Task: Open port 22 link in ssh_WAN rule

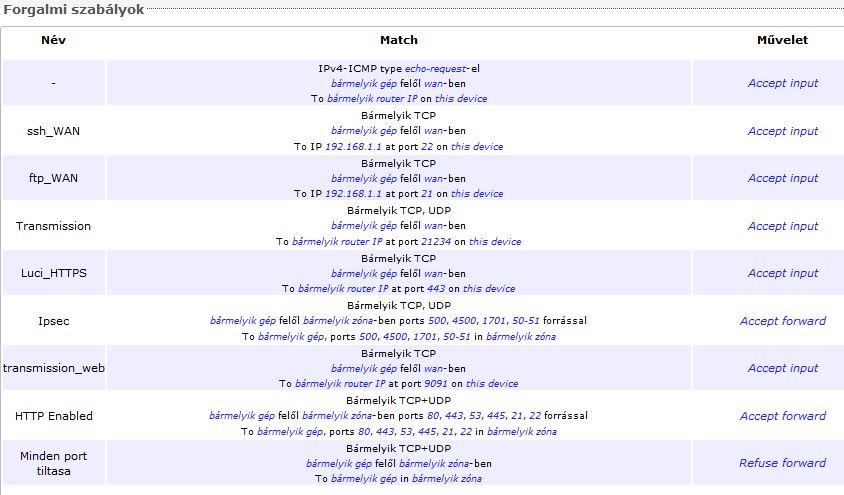Action: [427, 146]
